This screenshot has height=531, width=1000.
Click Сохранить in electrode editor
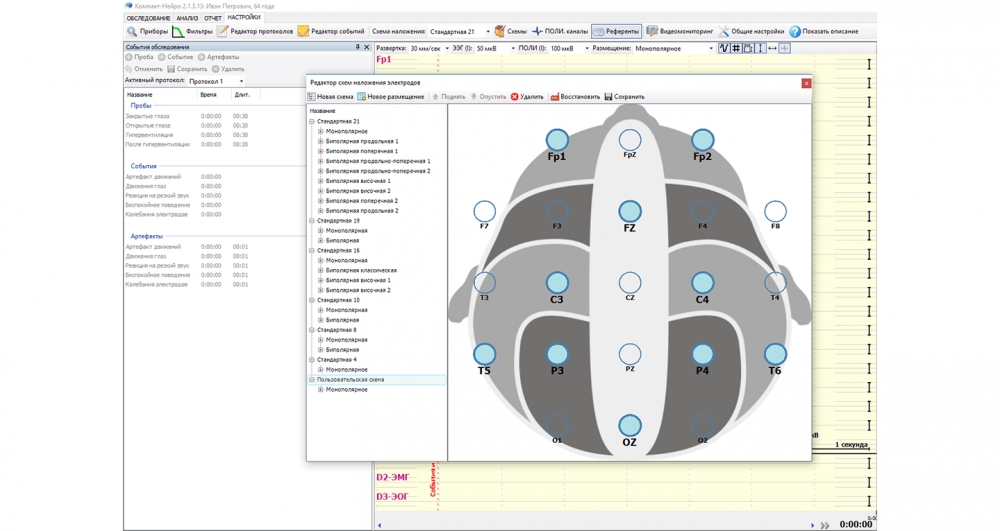(624, 97)
